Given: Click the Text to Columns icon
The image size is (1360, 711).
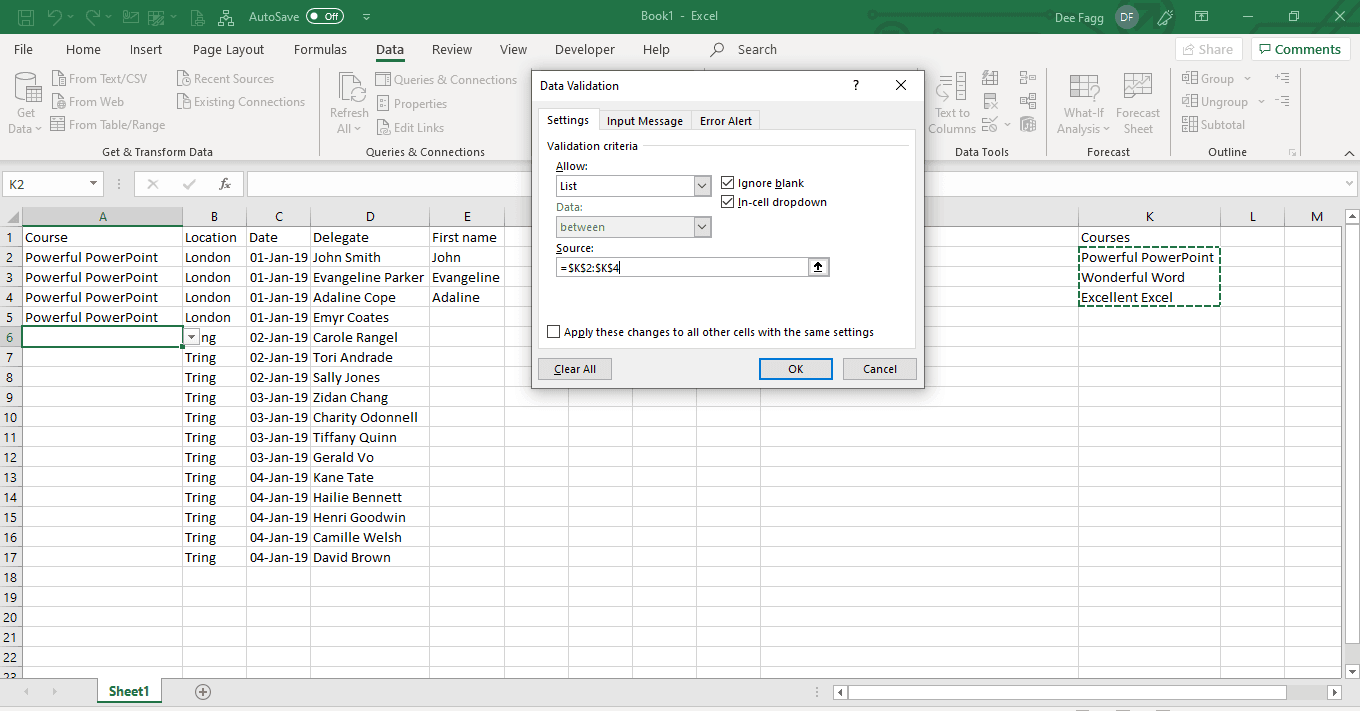Looking at the screenshot, I should (x=951, y=87).
